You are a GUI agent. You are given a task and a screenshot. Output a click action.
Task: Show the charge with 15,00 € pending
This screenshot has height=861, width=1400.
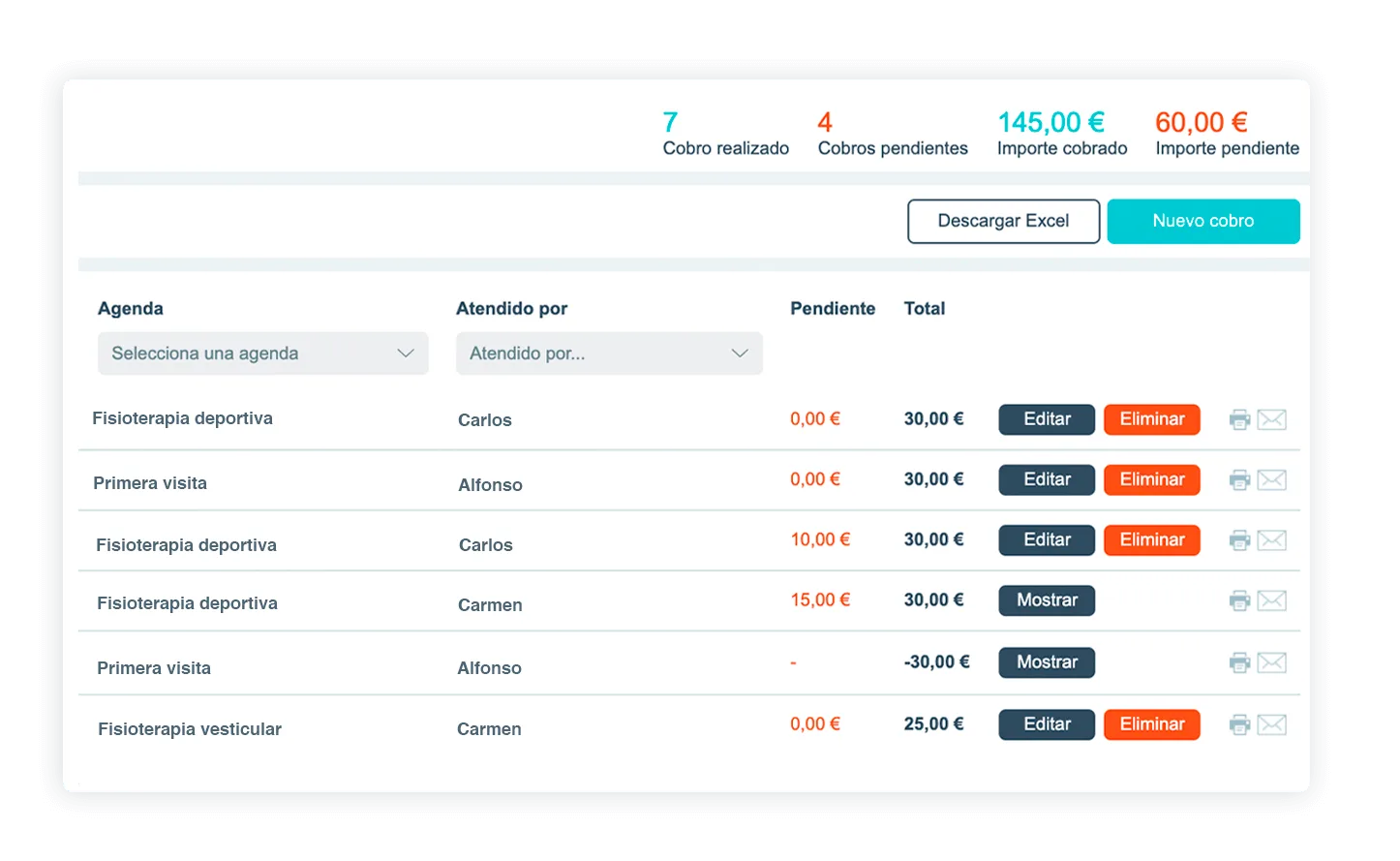click(1047, 600)
